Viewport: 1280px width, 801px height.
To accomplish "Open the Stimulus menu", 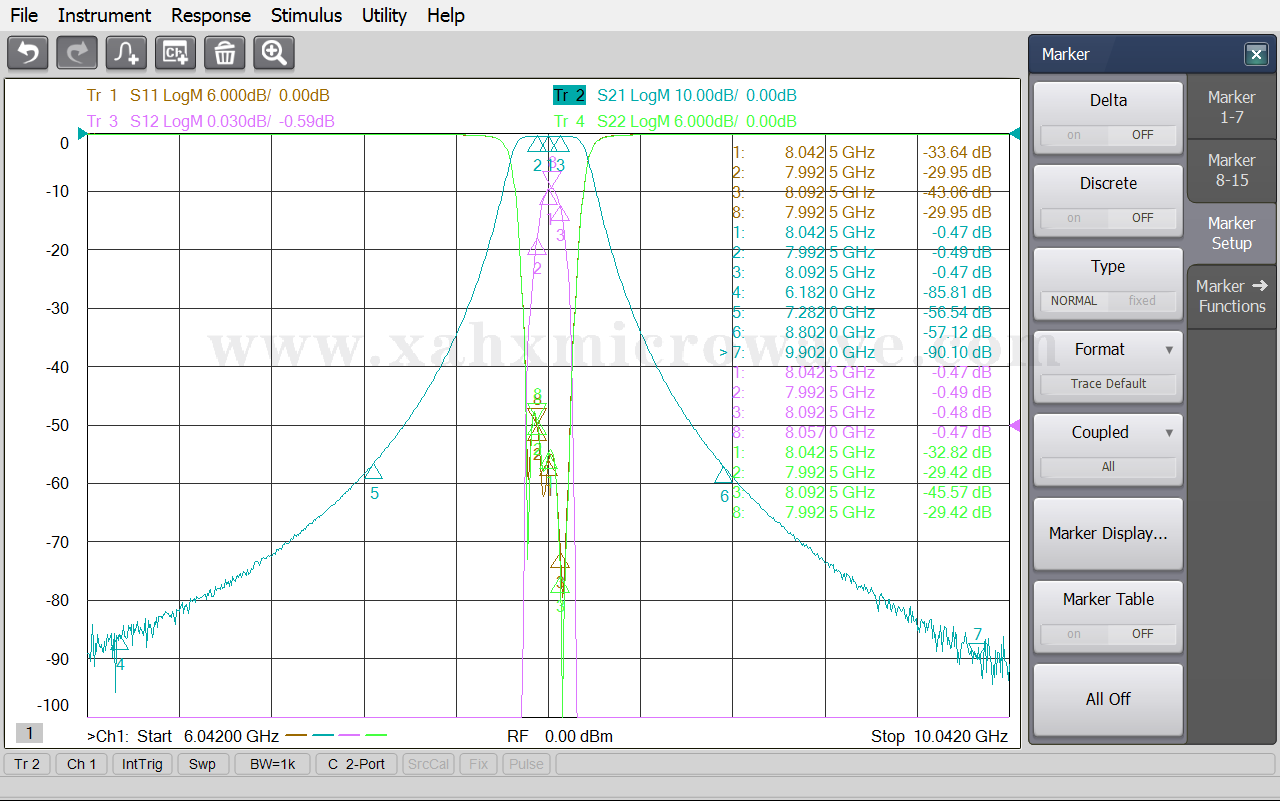I will [x=306, y=15].
